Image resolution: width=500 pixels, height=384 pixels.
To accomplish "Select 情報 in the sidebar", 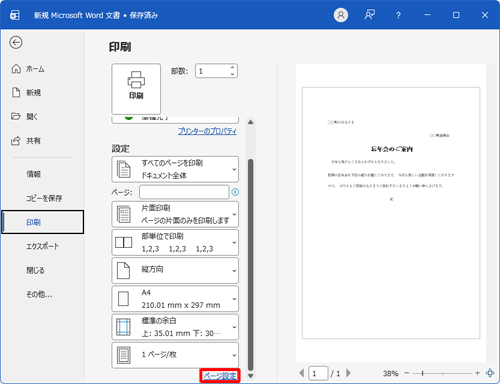I will pos(42,174).
